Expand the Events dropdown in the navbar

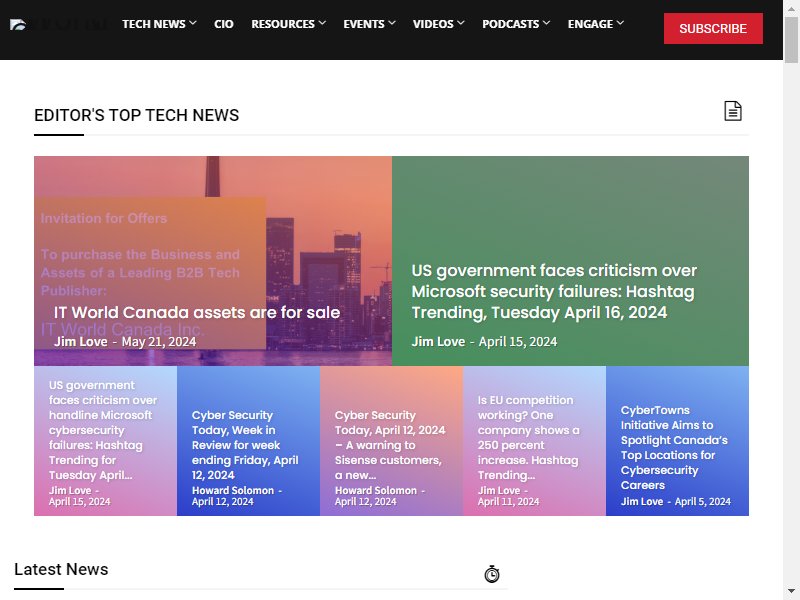pyautogui.click(x=369, y=24)
